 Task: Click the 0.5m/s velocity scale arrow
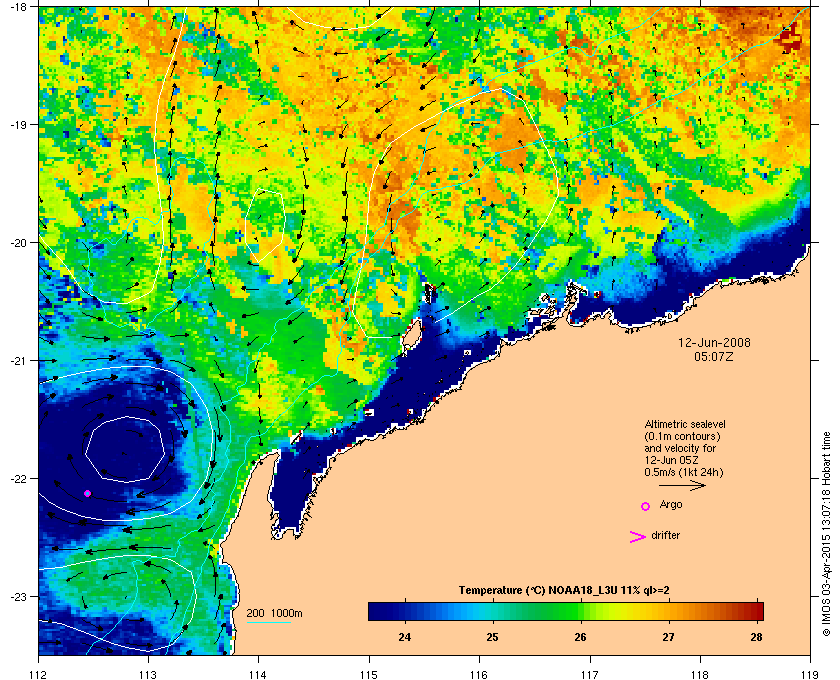tap(682, 486)
